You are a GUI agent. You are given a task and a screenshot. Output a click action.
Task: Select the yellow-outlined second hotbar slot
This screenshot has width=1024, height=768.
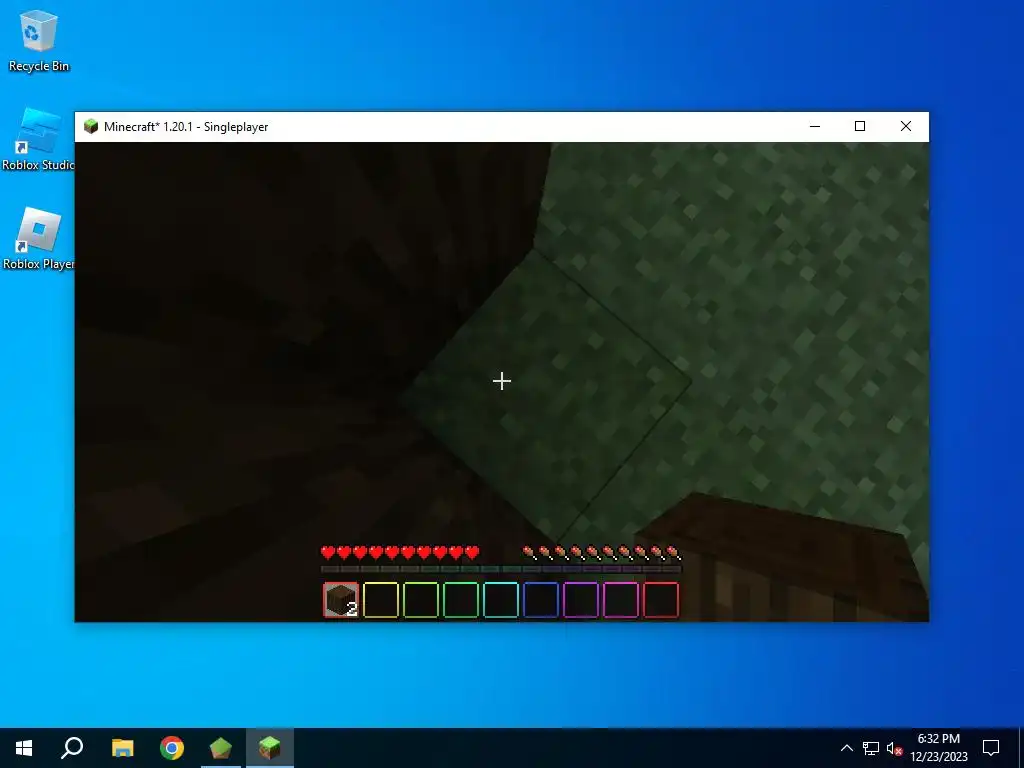[381, 600]
